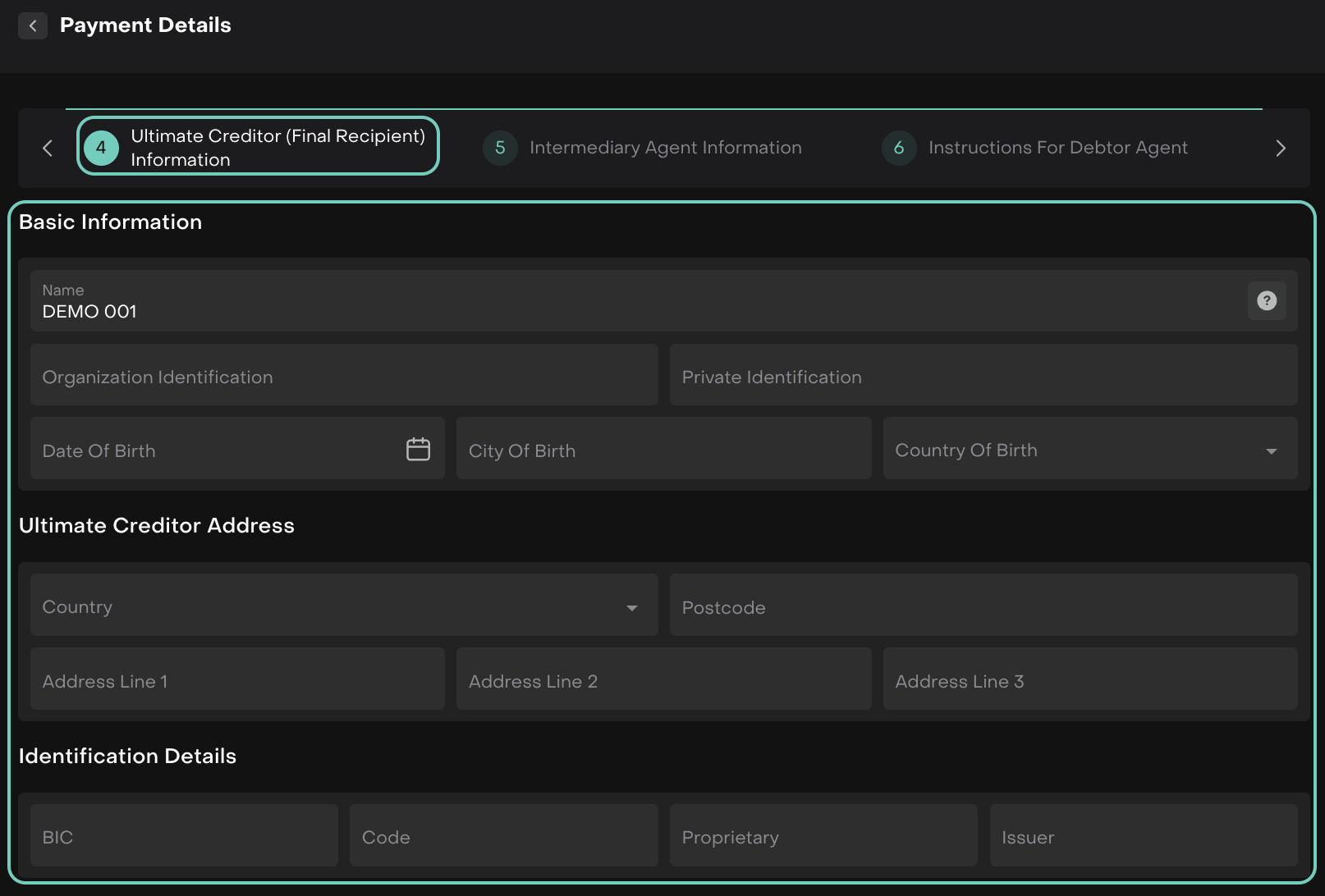This screenshot has width=1325, height=896.
Task: Click the back arrow beside Payment Details
Action: point(33,26)
